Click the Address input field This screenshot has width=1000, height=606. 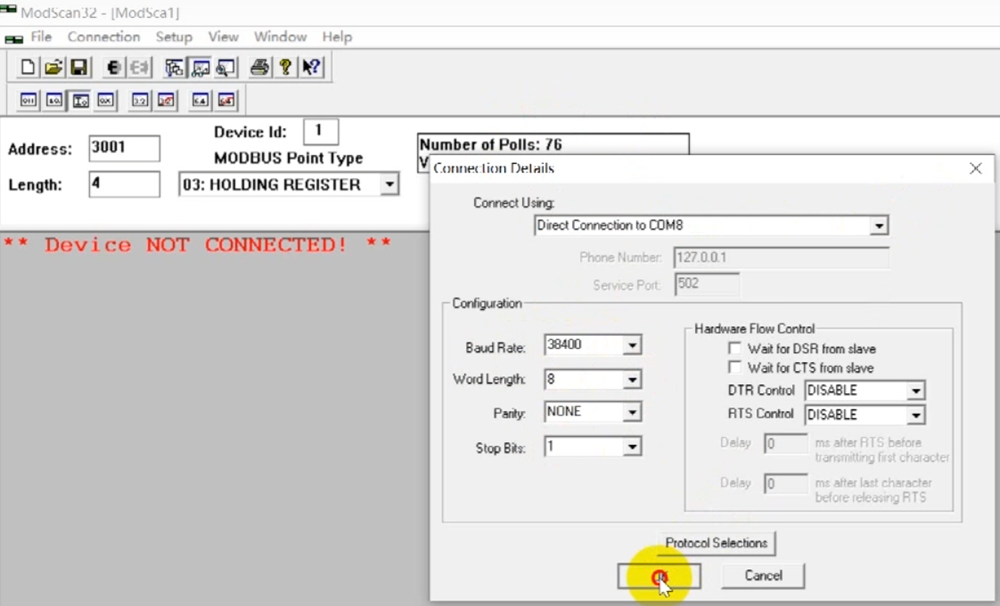[x=124, y=148]
